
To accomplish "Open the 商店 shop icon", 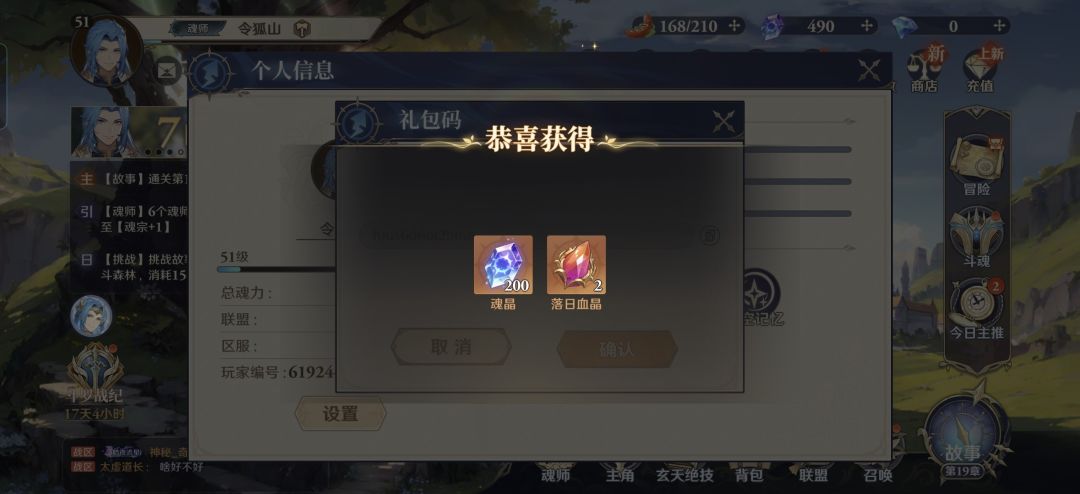I will 925,69.
